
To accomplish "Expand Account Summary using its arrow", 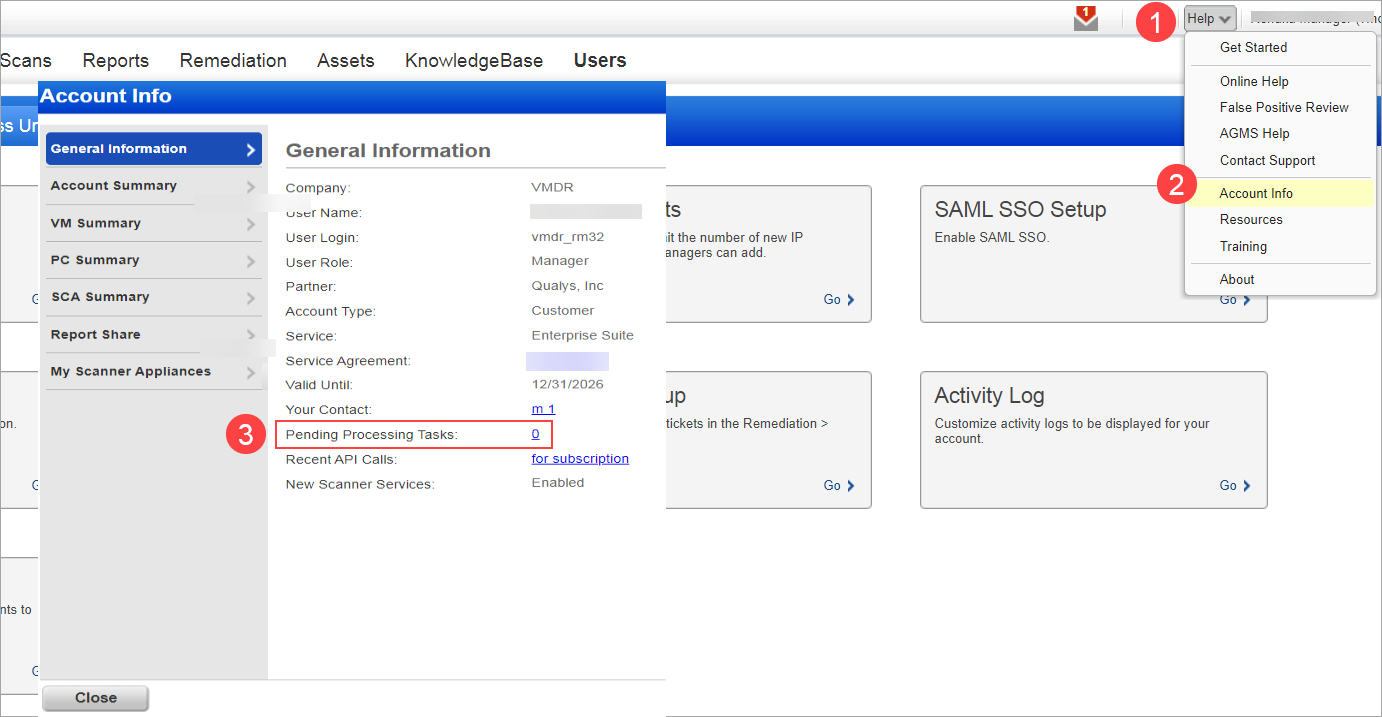I will pos(253,185).
